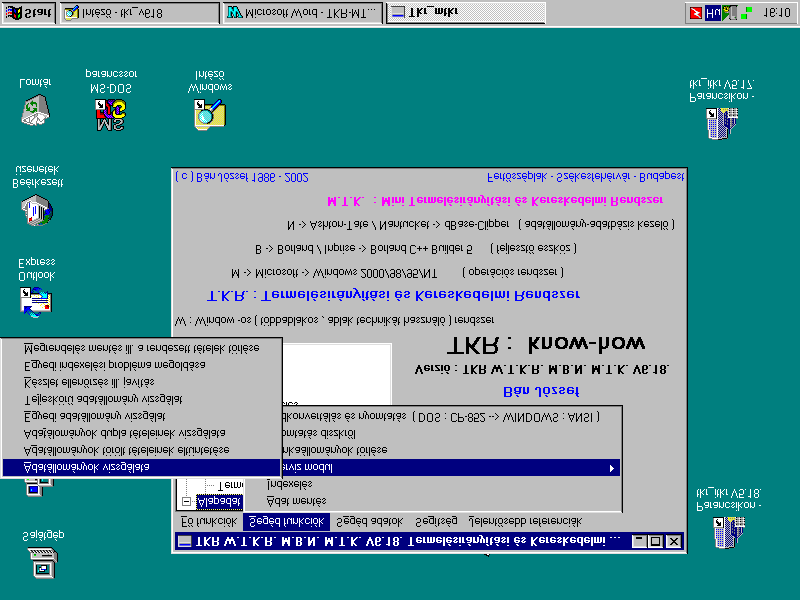Screen dimensions: 800x600
Task: Select Adatállományok törölt tételeinek eltüntetése
Action: [141, 450]
